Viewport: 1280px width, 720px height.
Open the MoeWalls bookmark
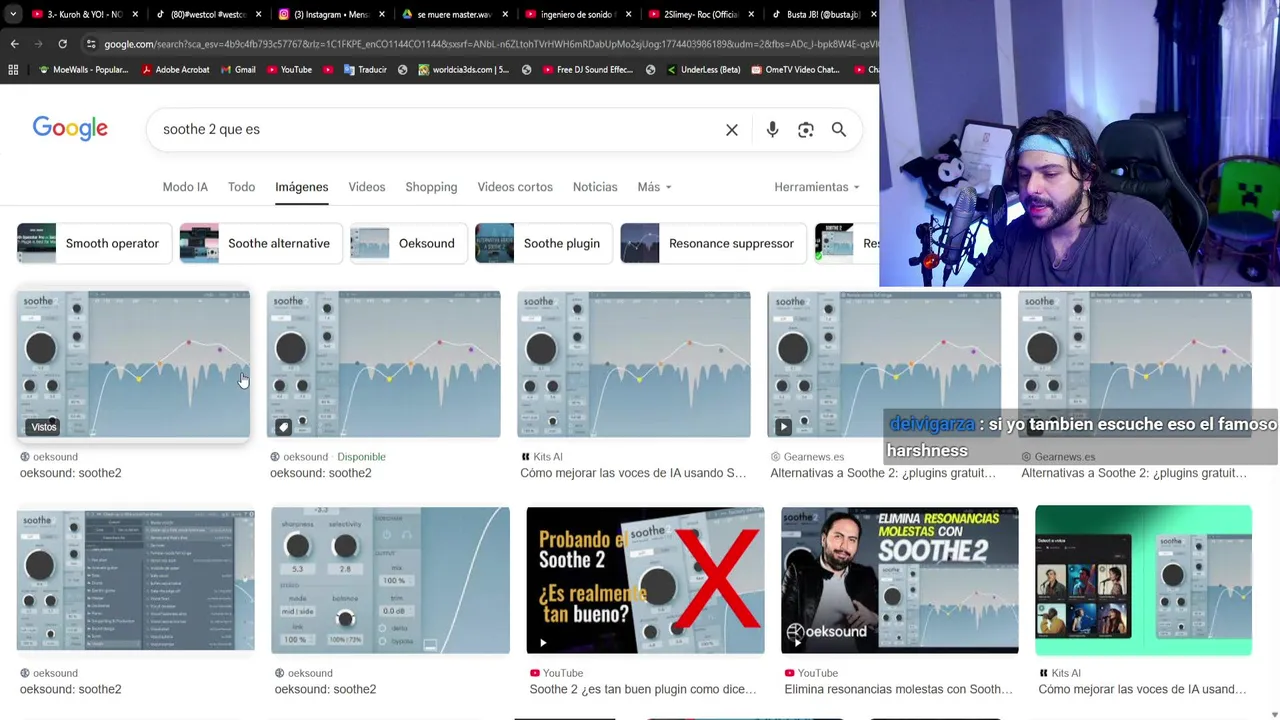(82, 70)
